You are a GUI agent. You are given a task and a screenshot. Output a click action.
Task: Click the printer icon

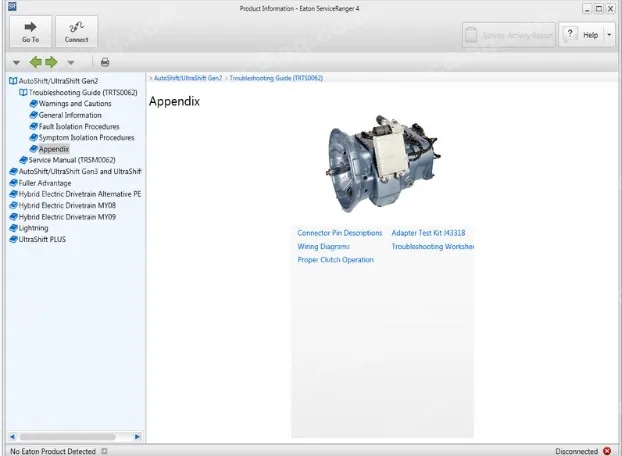tap(104, 62)
